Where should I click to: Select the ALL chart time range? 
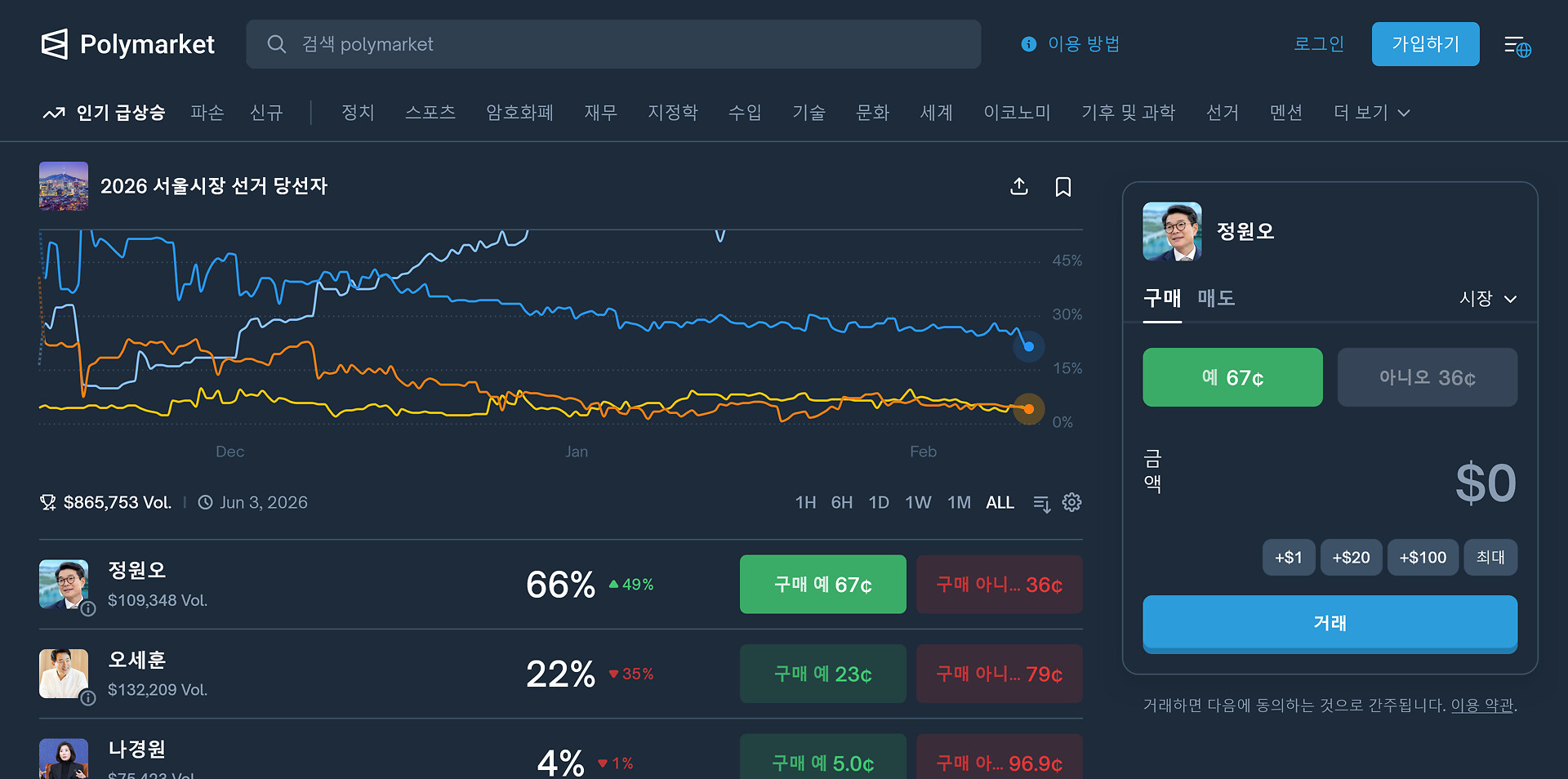pyautogui.click(x=1000, y=502)
